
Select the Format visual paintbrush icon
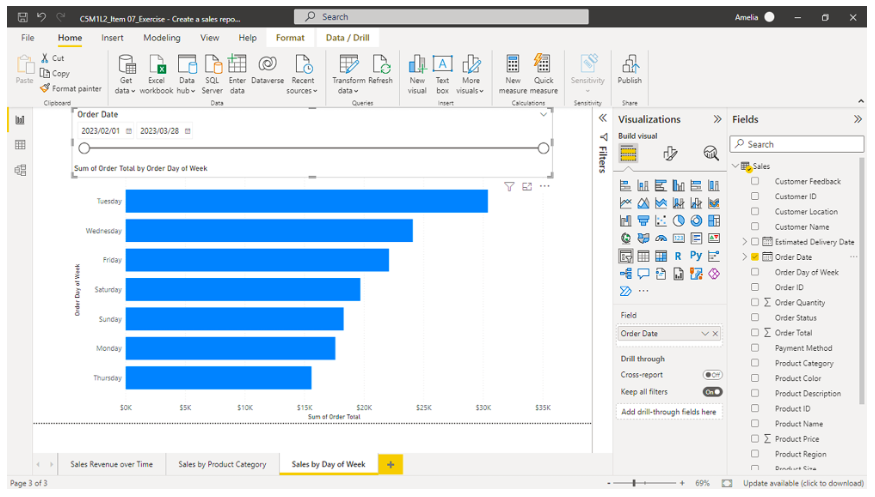[670, 153]
